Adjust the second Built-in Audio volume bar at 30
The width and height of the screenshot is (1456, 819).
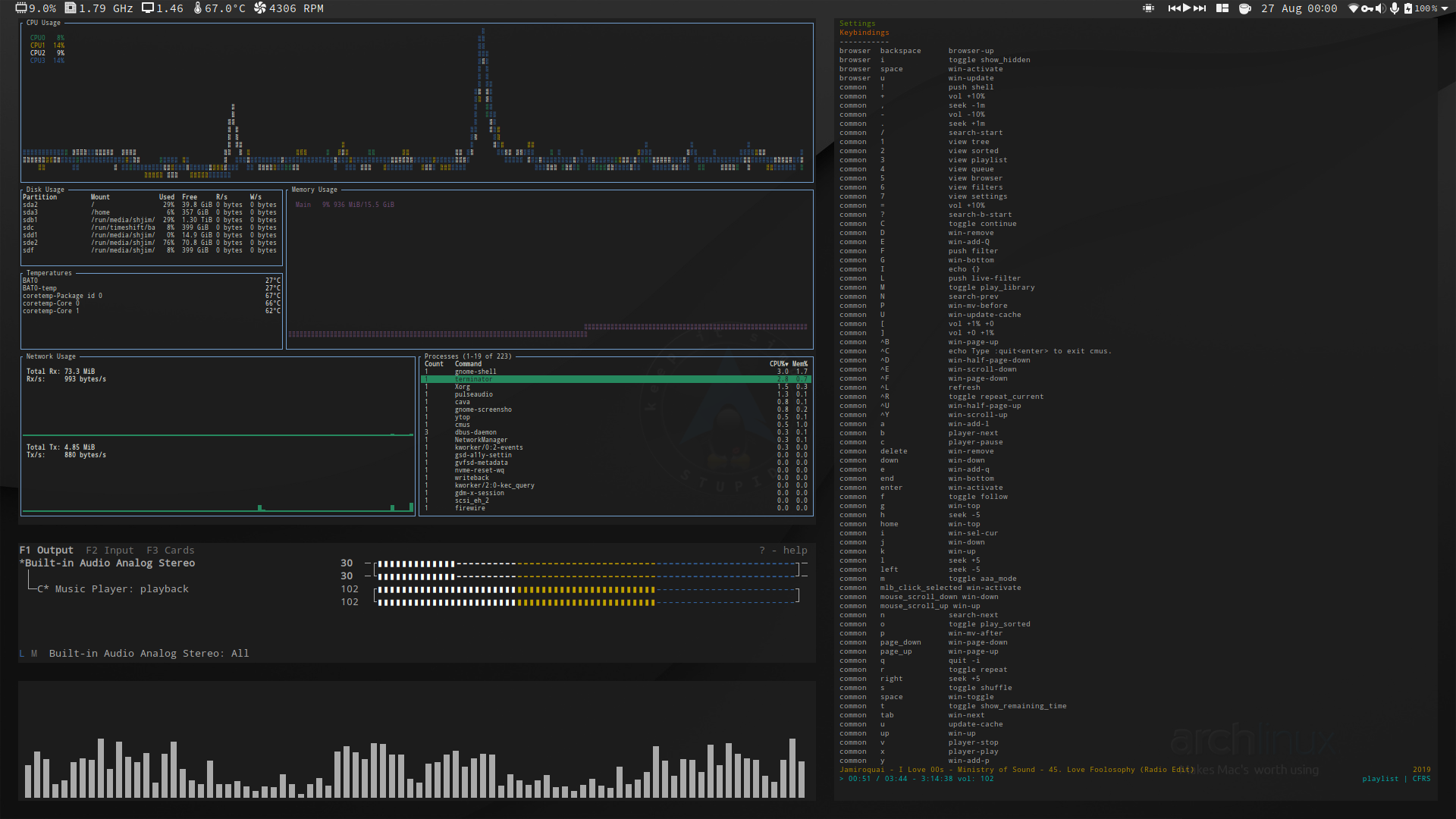[x=587, y=576]
